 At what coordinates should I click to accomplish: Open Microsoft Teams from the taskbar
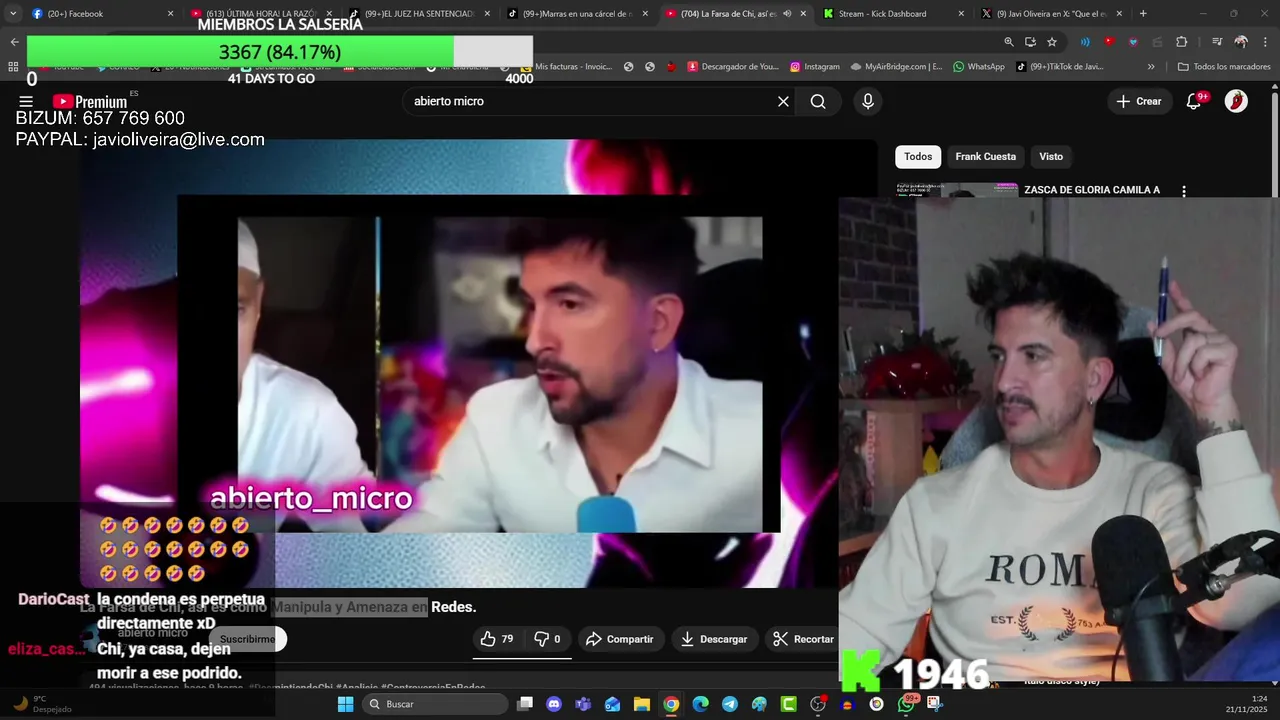(x=583, y=704)
